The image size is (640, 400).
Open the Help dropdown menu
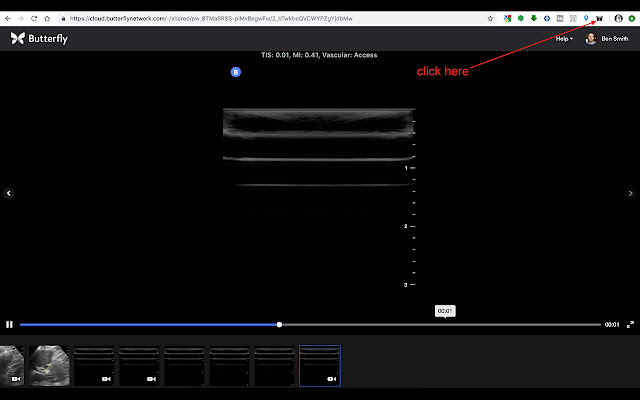[564, 38]
